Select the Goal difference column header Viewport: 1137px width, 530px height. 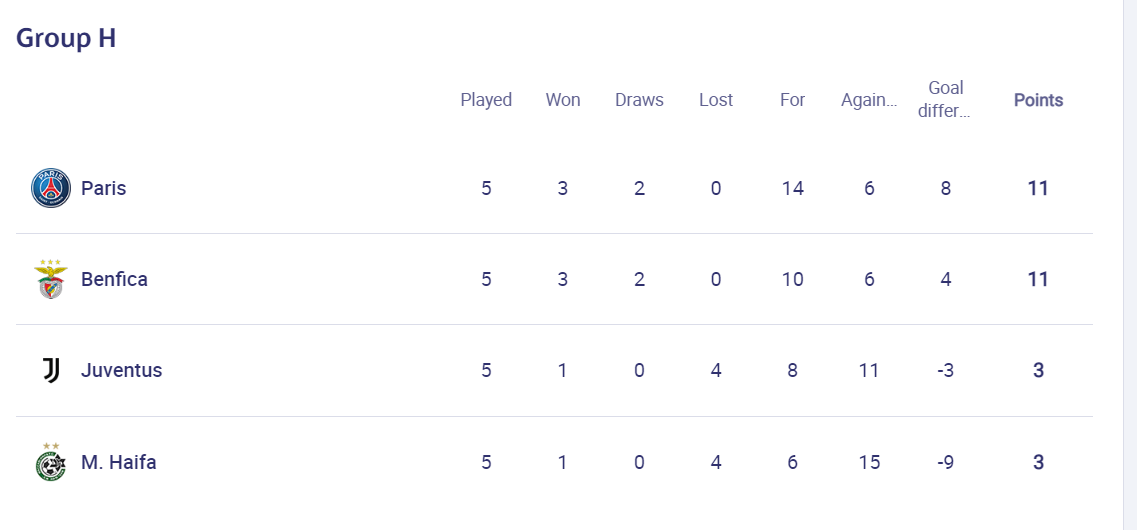[x=946, y=100]
